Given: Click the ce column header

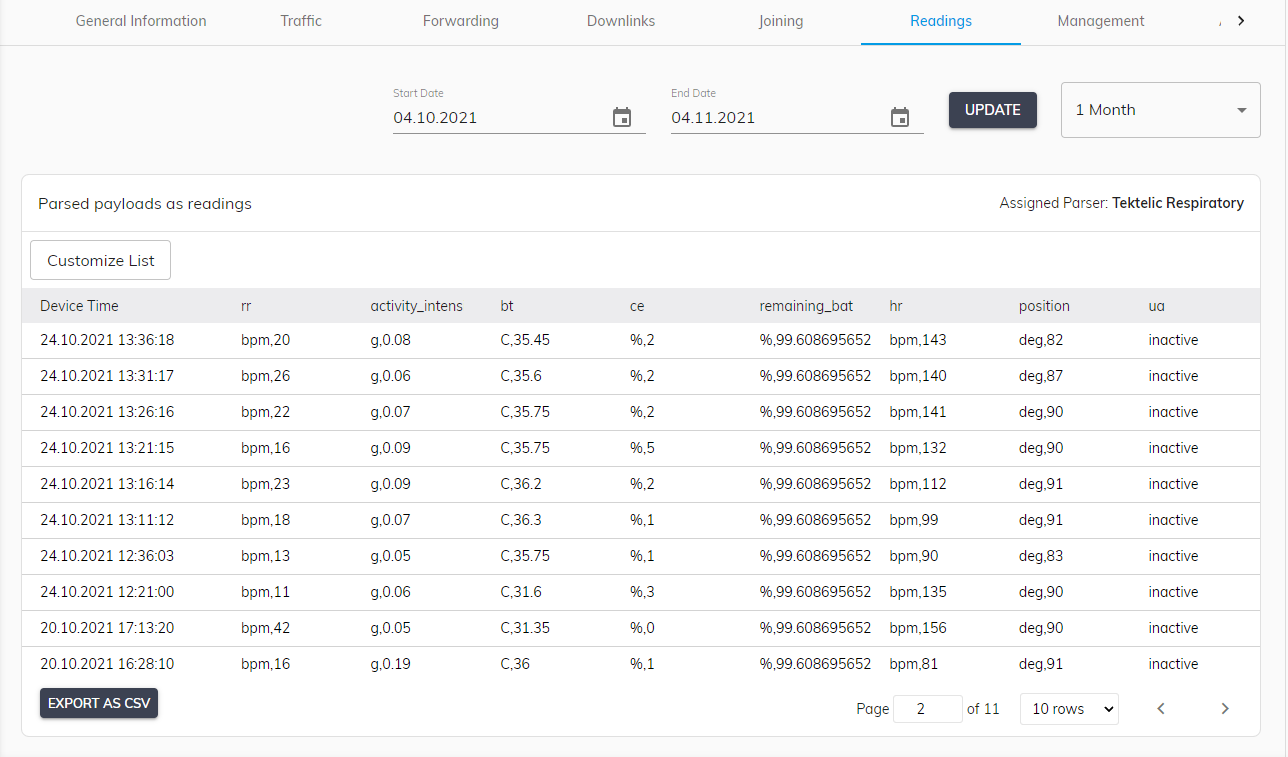Looking at the screenshot, I should [637, 306].
